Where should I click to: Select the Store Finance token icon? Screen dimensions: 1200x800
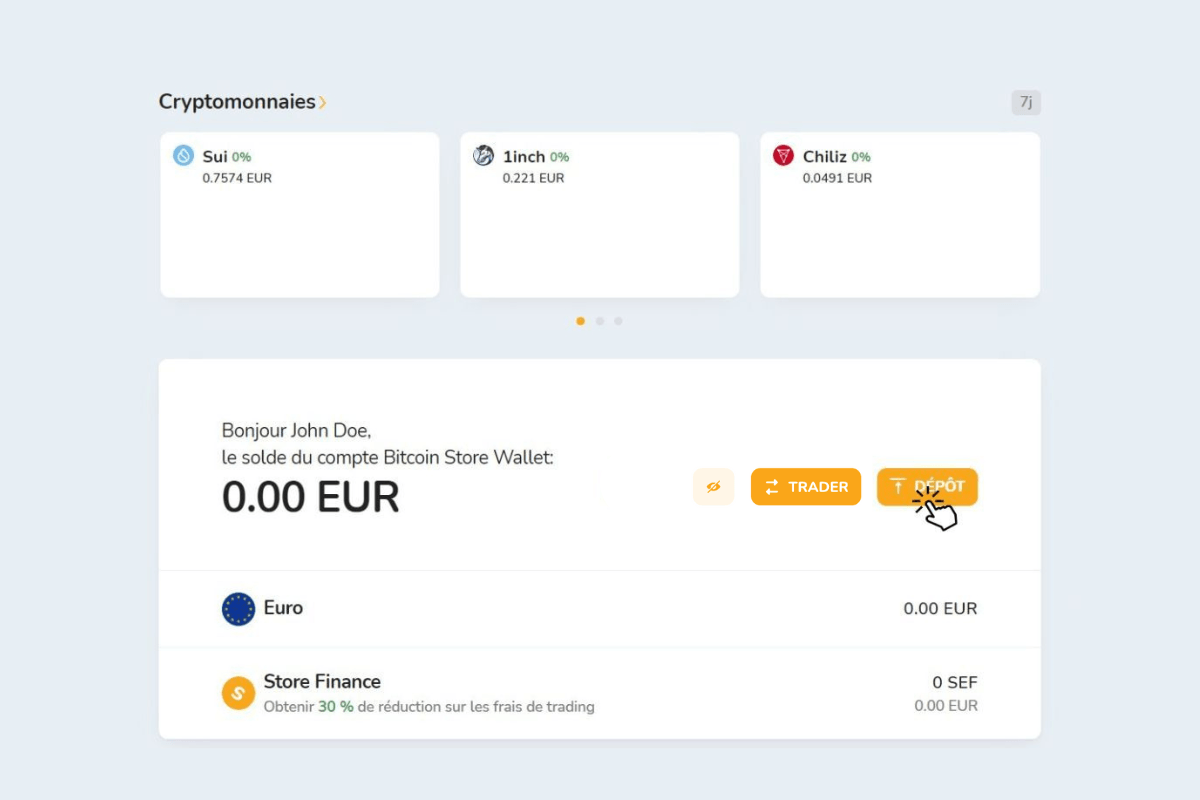237,692
